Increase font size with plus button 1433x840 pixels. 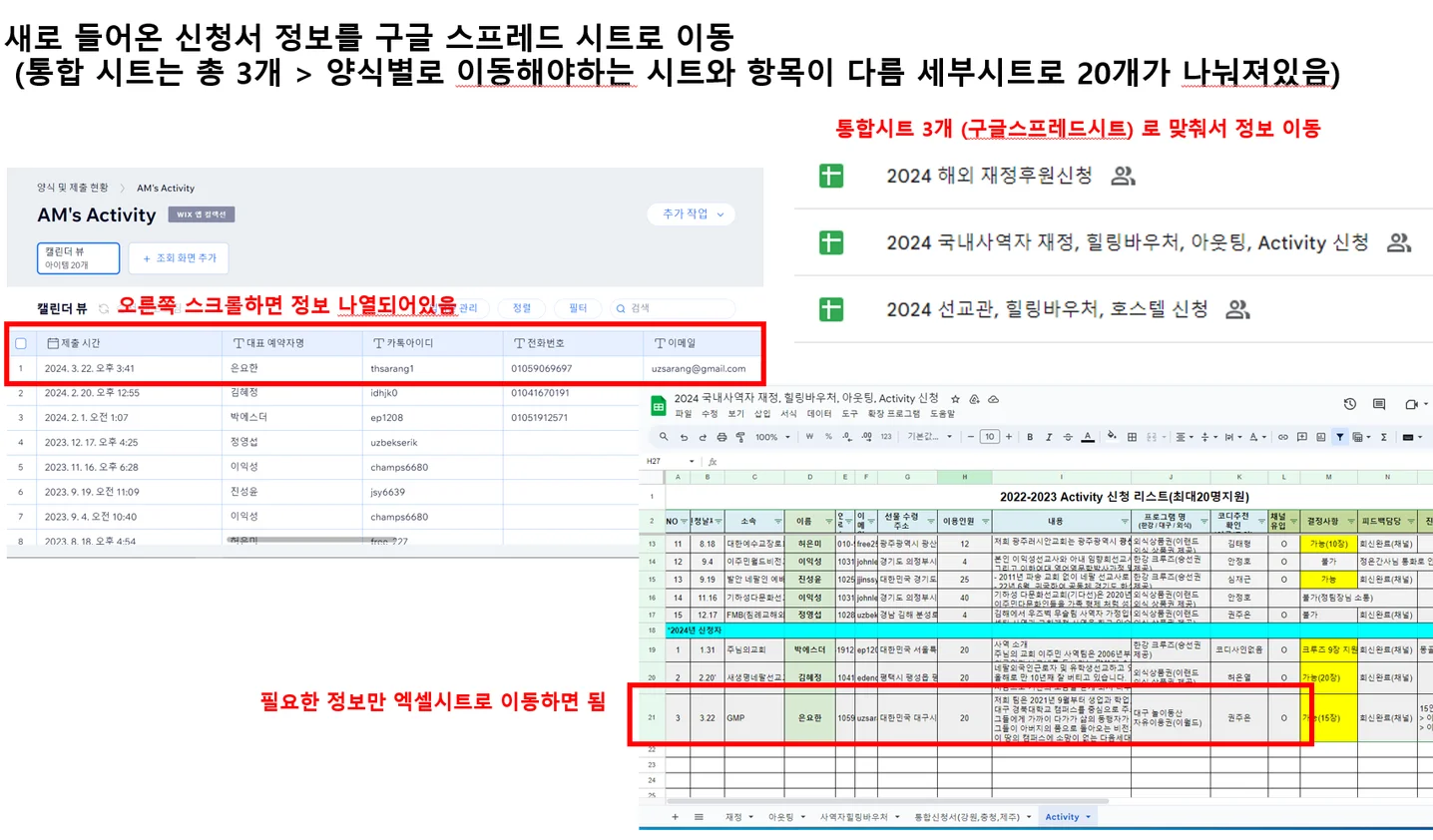coord(1009,437)
